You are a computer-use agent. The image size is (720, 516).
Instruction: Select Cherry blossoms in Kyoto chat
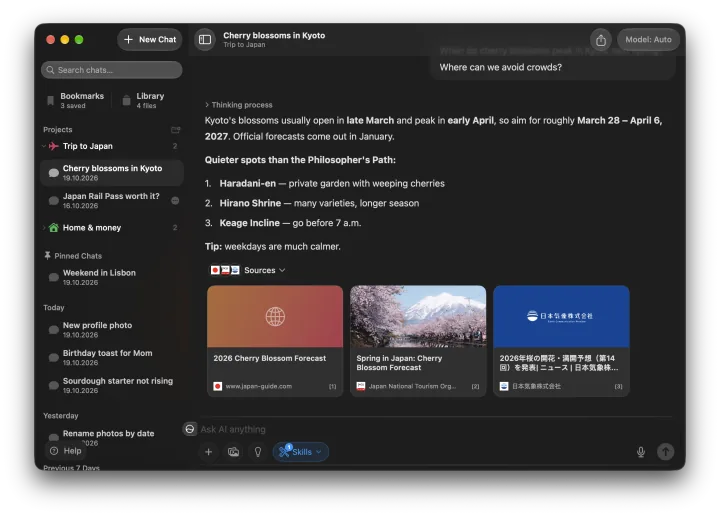click(112, 173)
